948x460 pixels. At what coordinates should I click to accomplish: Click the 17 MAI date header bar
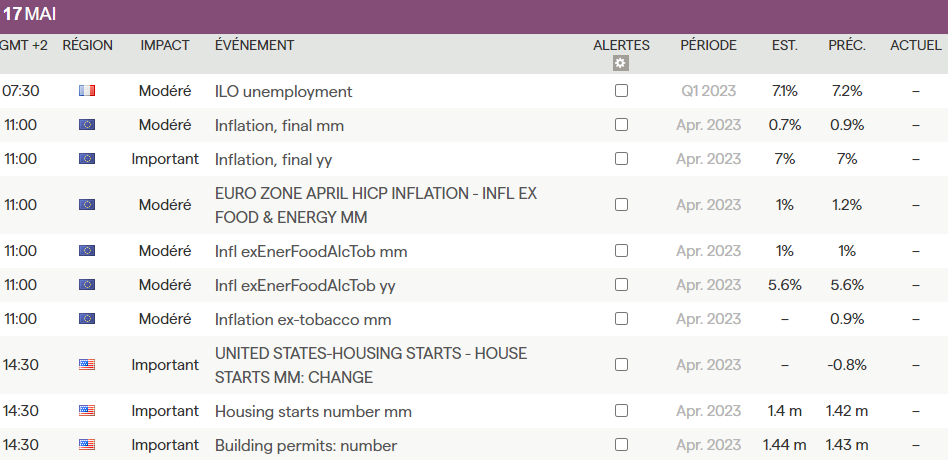474,16
